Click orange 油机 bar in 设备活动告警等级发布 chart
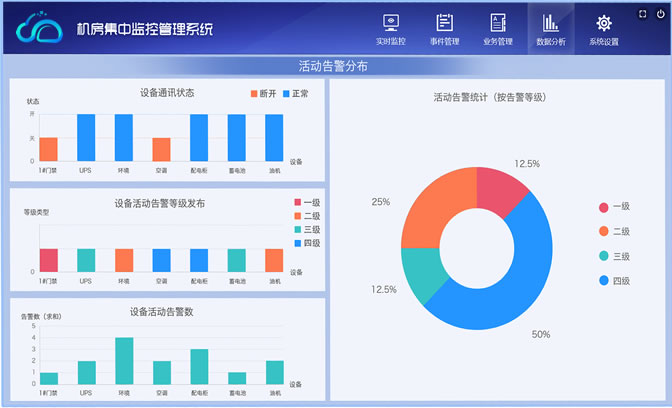The width and height of the screenshot is (672, 408). [x=274, y=260]
